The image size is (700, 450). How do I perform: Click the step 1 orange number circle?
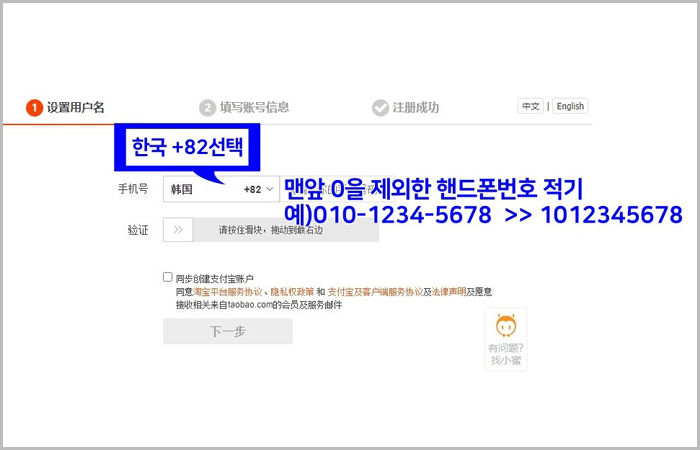(34, 107)
